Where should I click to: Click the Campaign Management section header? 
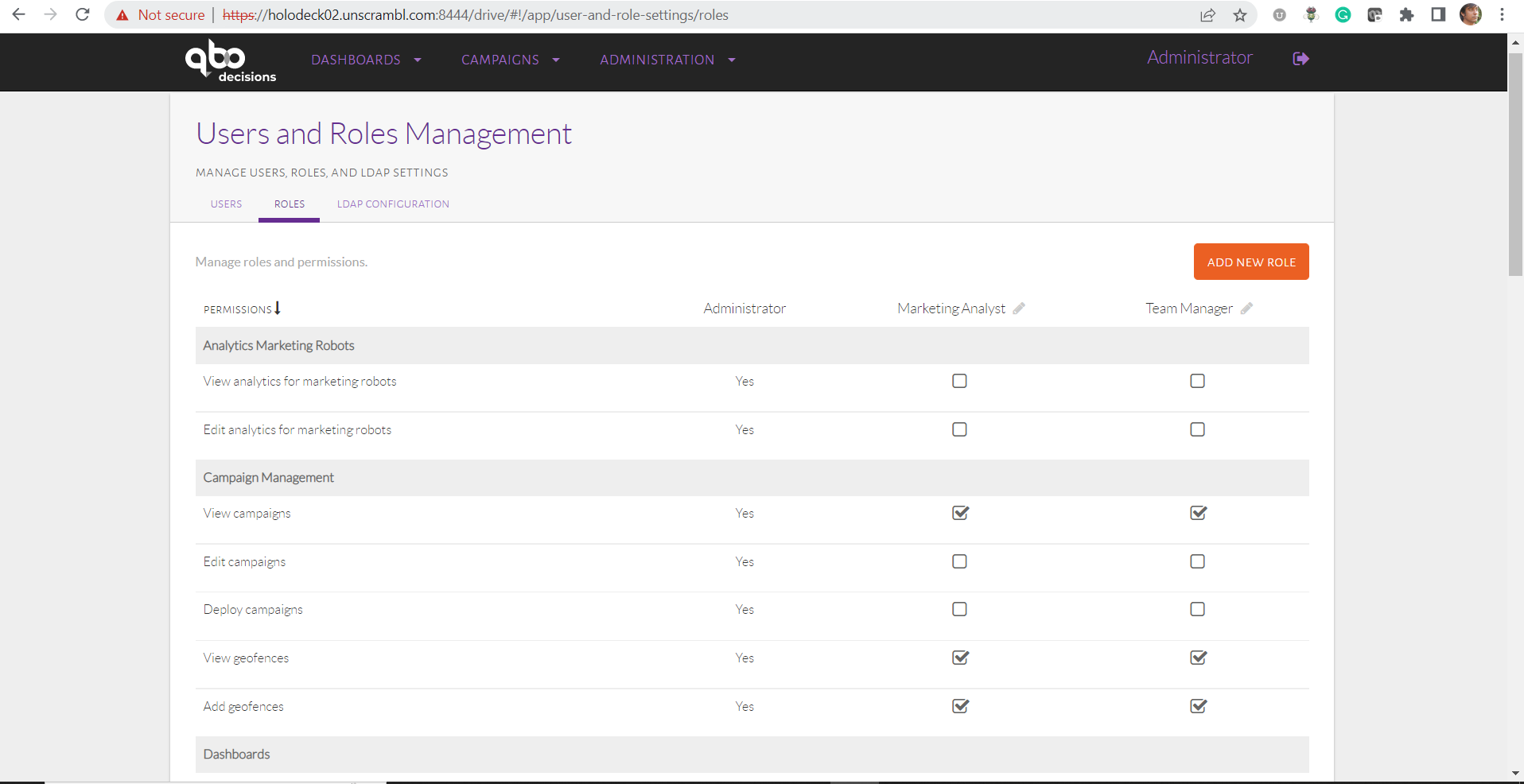pos(752,478)
